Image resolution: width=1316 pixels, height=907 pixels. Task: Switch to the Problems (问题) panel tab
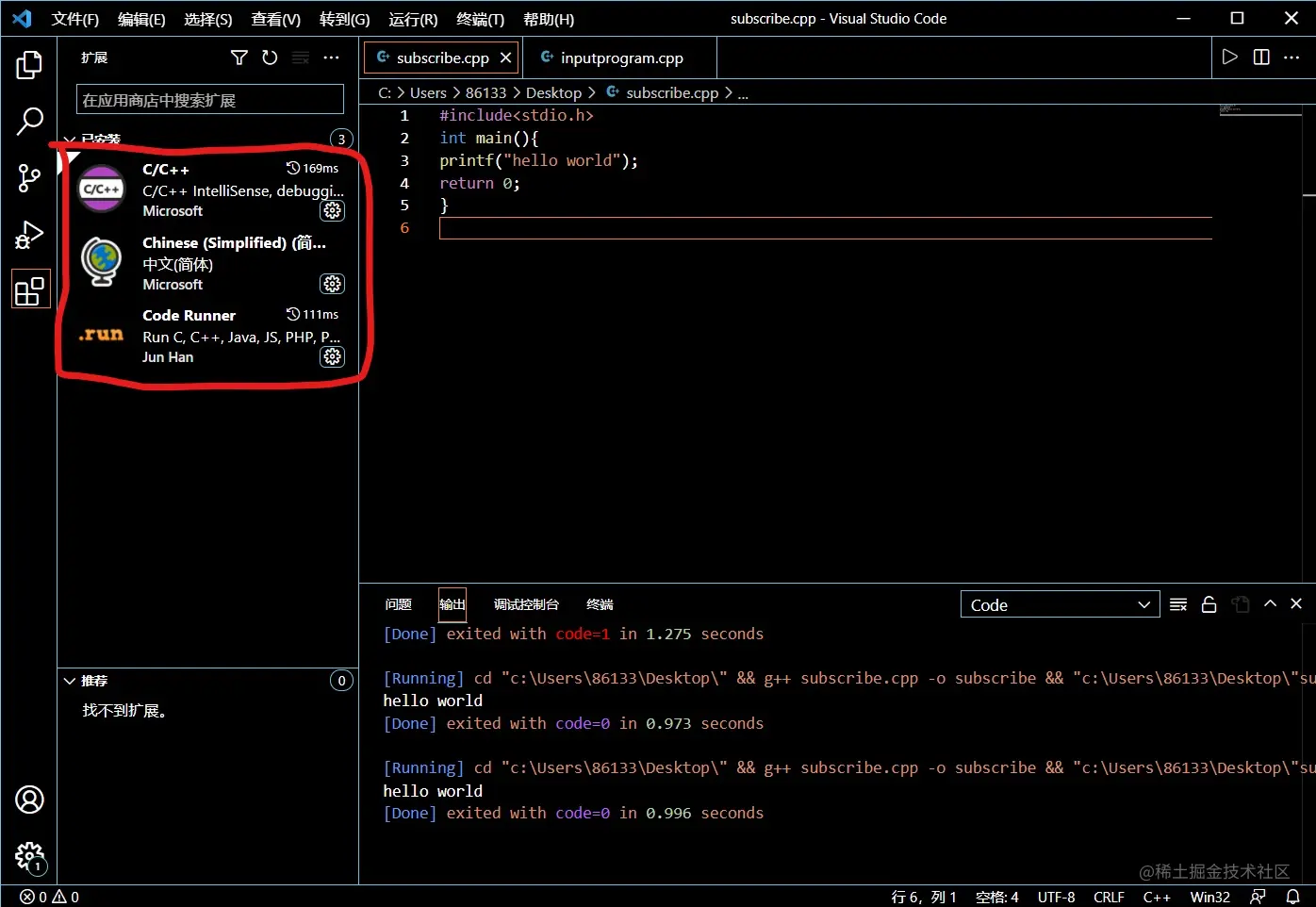399,604
